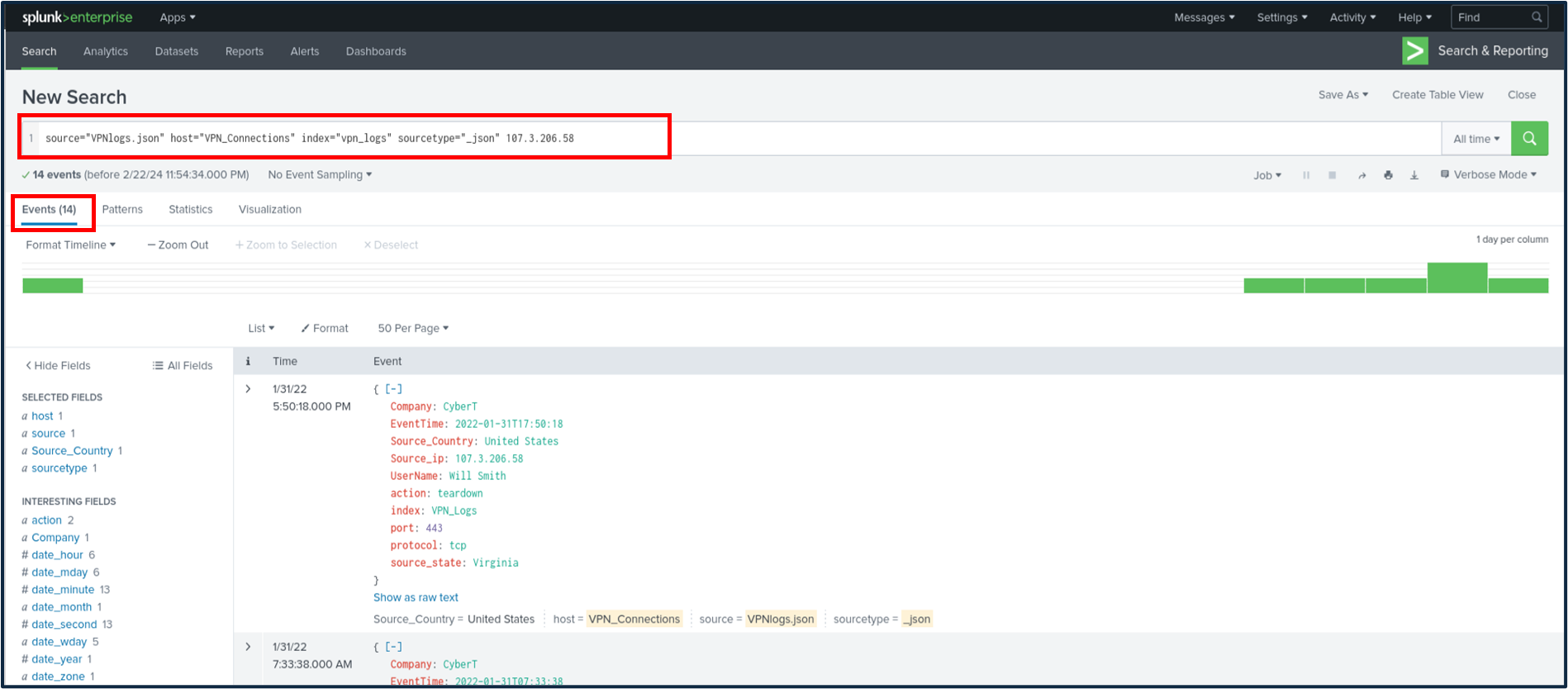Stop the search job
The height and width of the screenshot is (689, 1568).
(x=1333, y=175)
